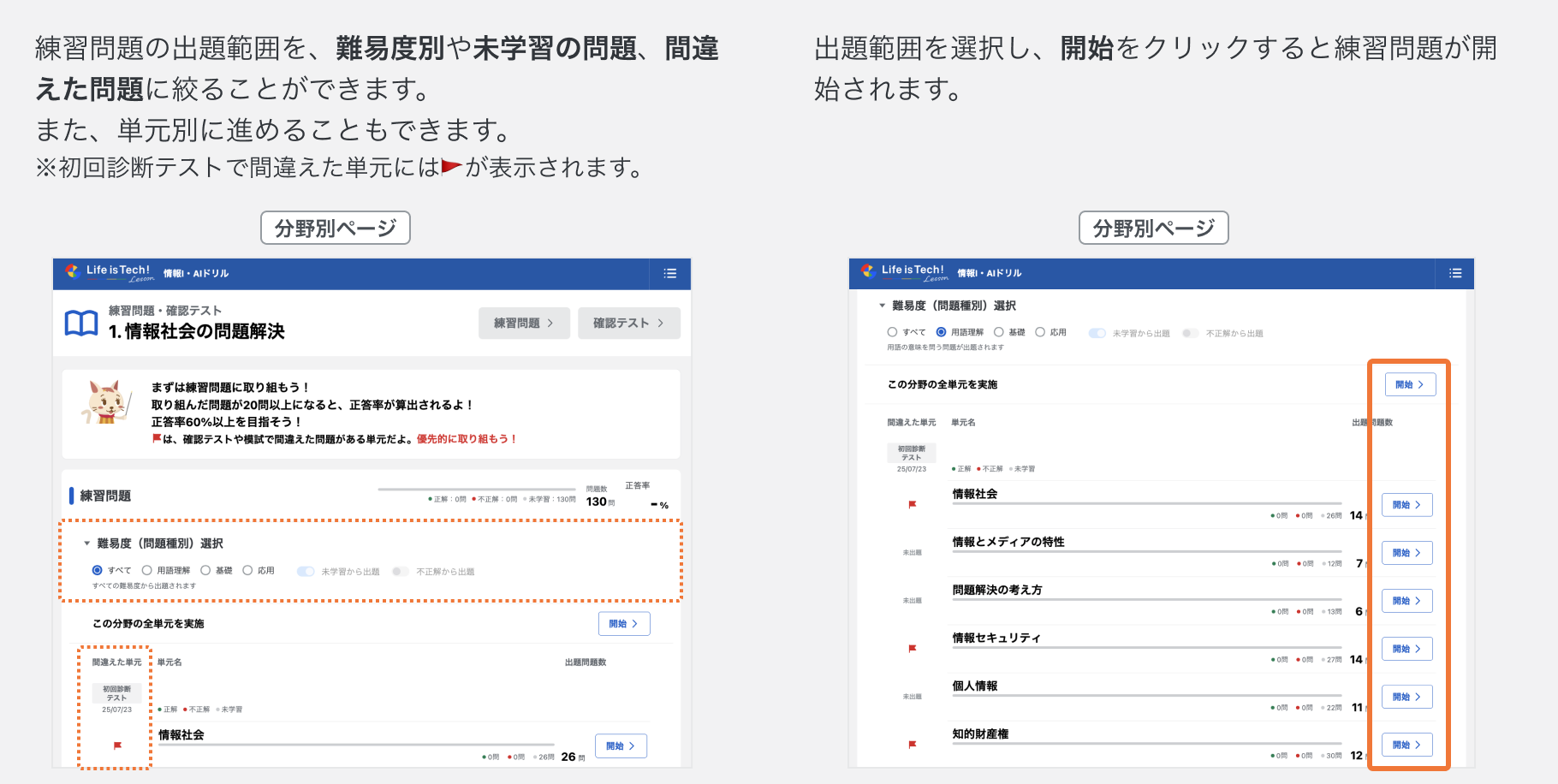Toggle 未学習から出題 switch in left screenshot
The width and height of the screenshot is (1558, 784).
click(x=306, y=571)
